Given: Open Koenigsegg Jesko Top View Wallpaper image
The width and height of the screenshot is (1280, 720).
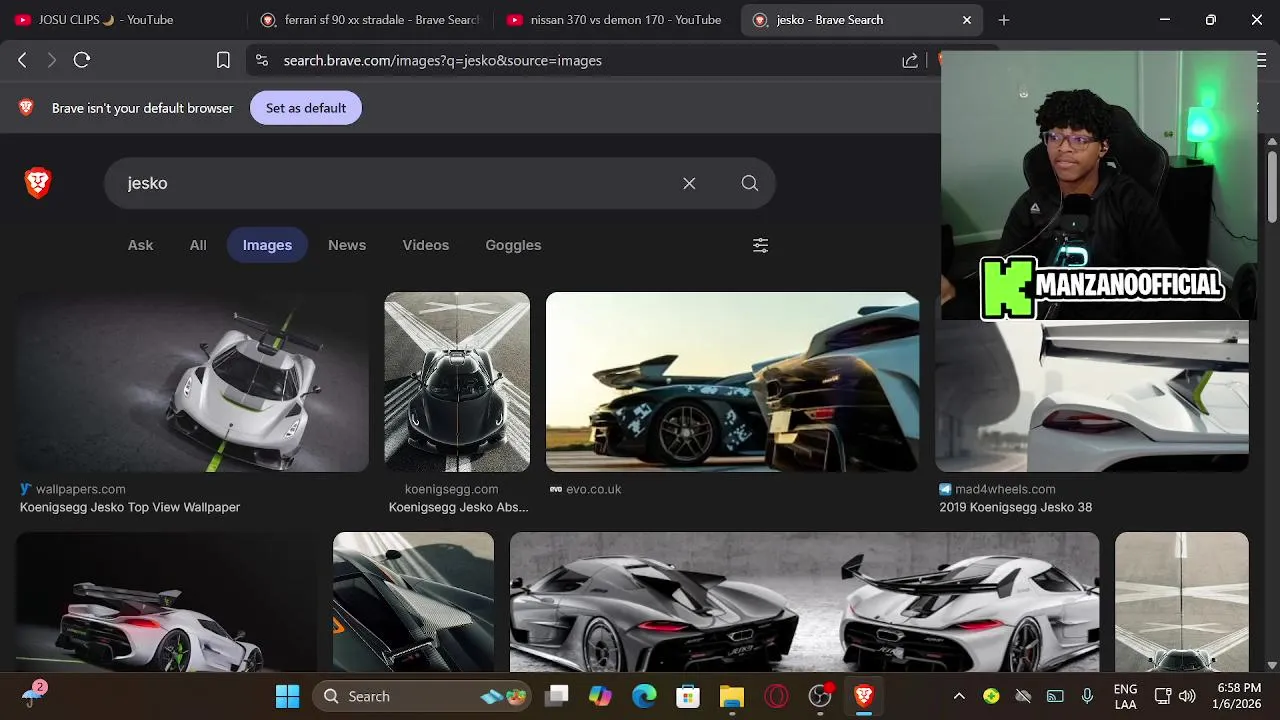Looking at the screenshot, I should [192, 382].
